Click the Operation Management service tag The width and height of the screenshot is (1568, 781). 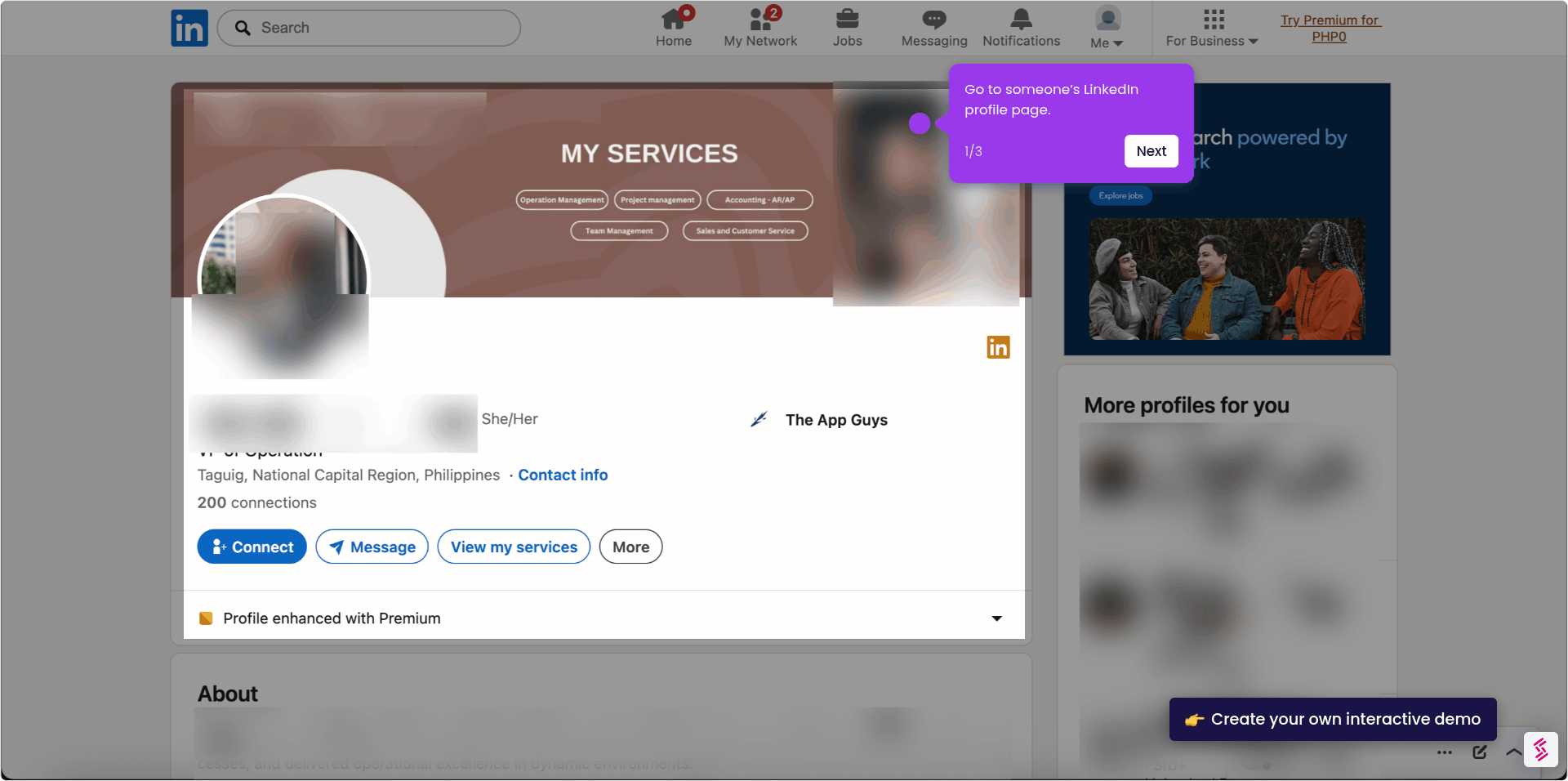pos(562,200)
